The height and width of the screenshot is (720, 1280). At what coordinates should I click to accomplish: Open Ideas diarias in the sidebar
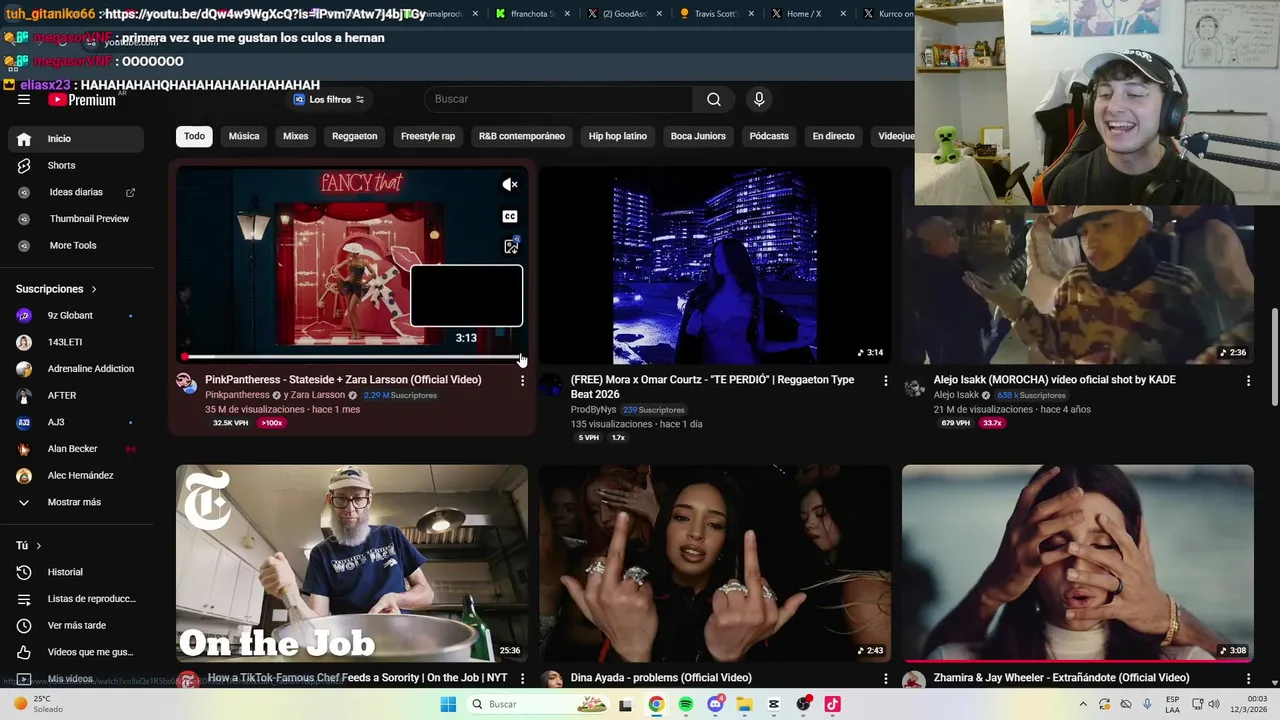[76, 192]
